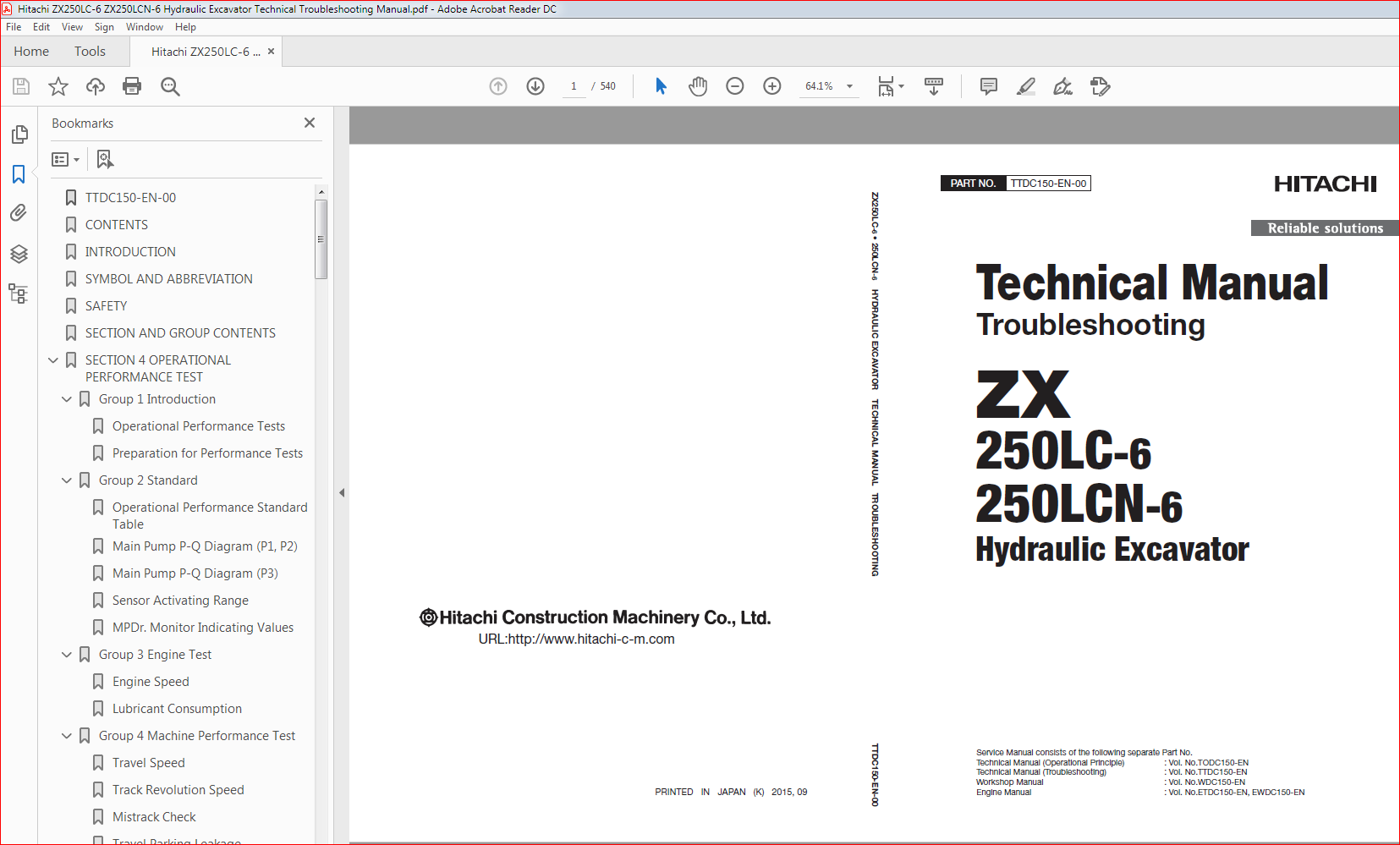Open the find text magnifier tool

pyautogui.click(x=170, y=86)
